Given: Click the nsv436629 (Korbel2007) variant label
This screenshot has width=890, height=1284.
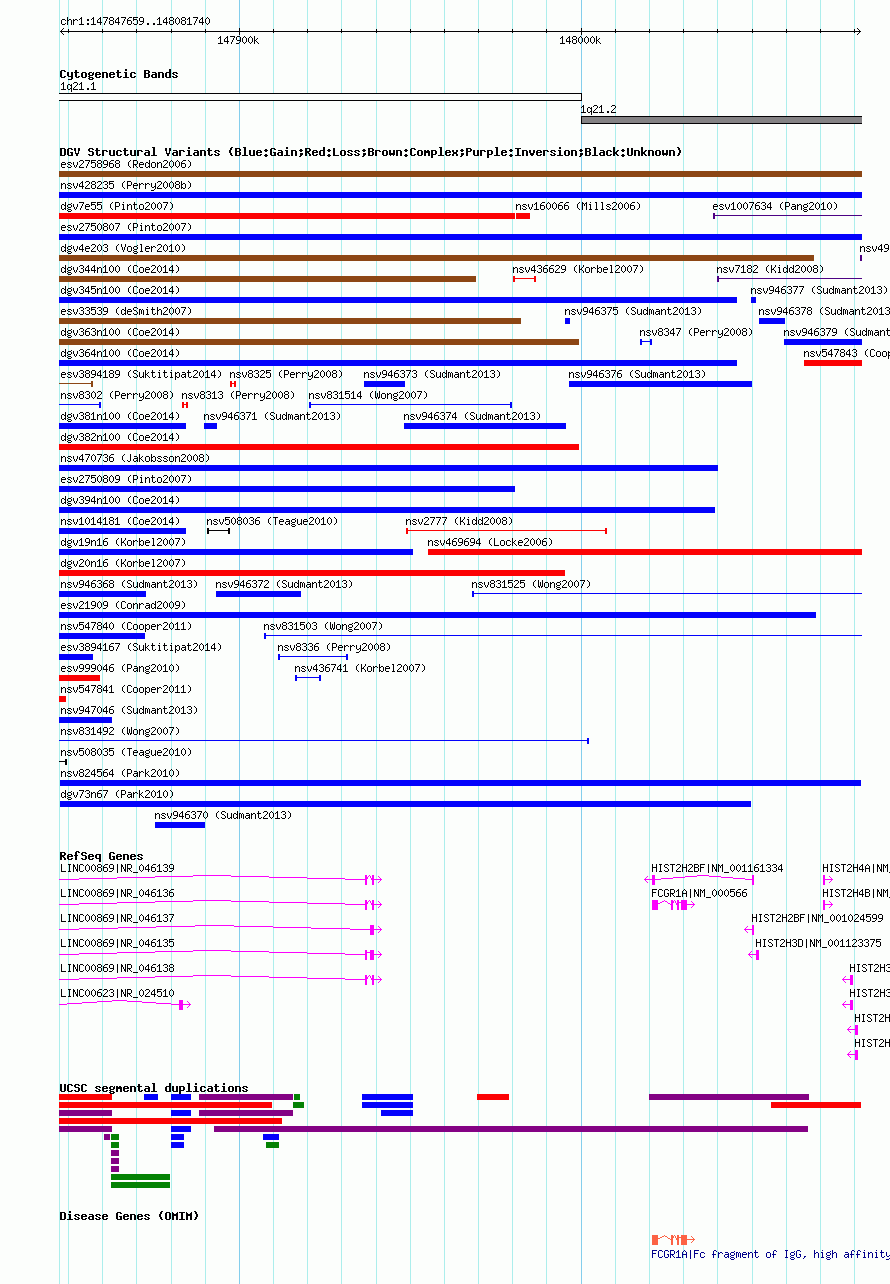Looking at the screenshot, I should coord(580,269).
